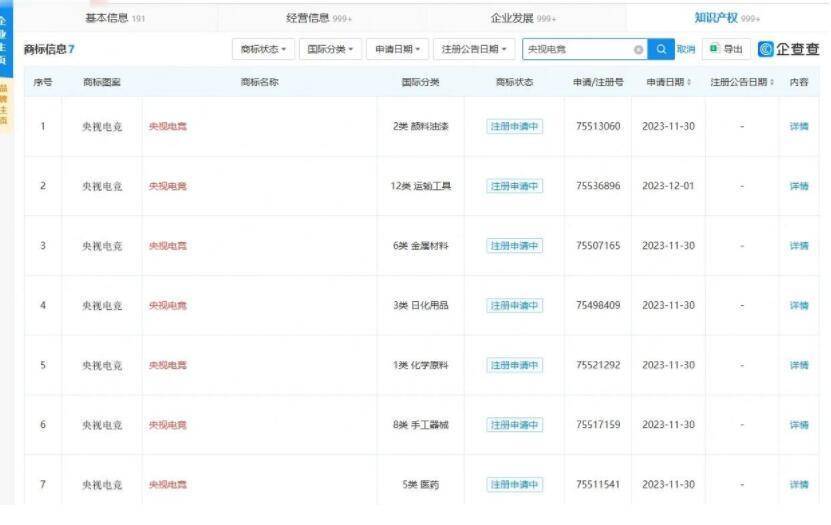Image resolution: width=831 pixels, height=525 pixels.
Task: Clear the search field with the X icon
Action: click(x=639, y=50)
